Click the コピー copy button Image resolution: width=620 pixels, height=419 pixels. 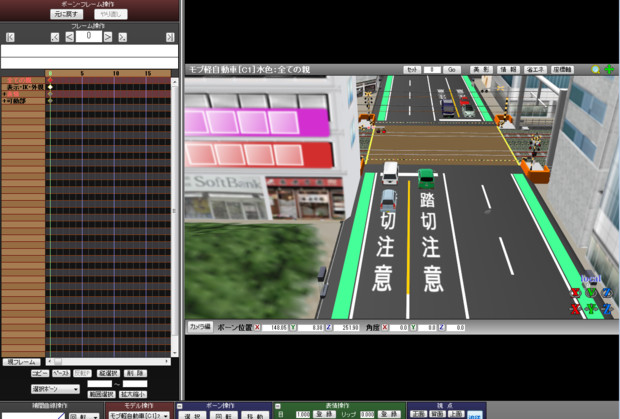[x=40, y=373]
